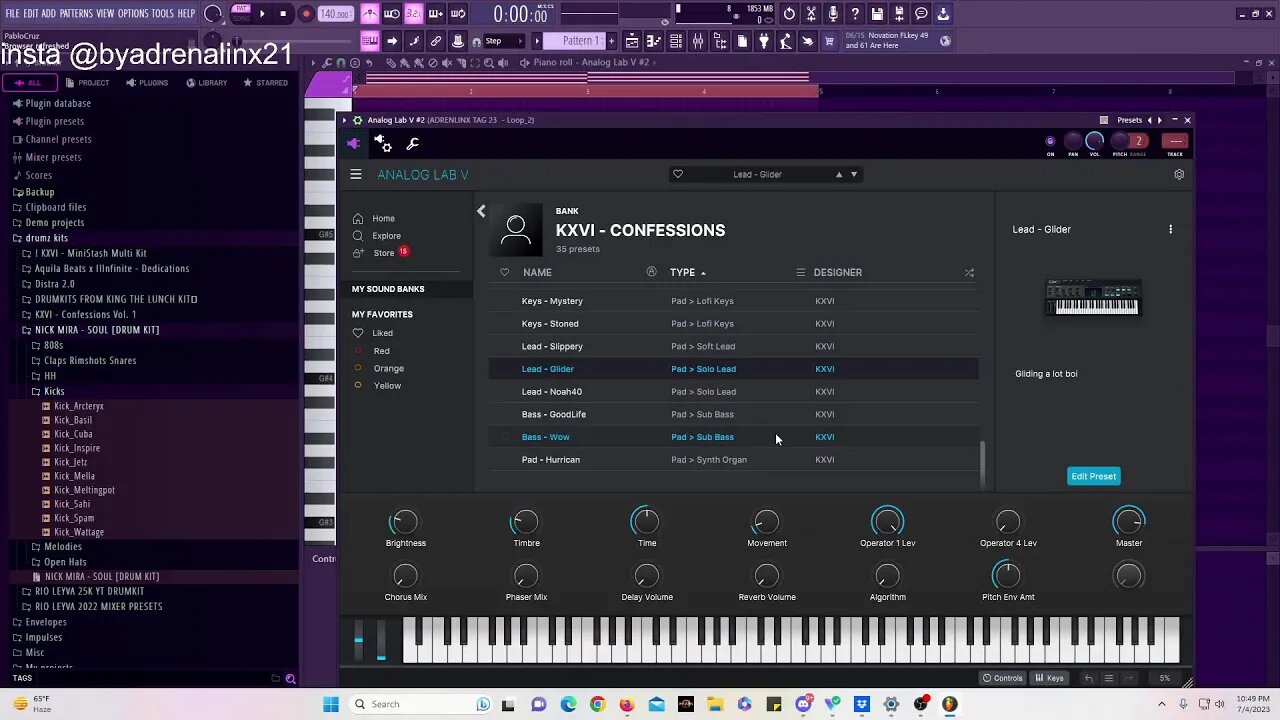
Task: Open the OPTIONS menu
Action: pyautogui.click(x=133, y=14)
